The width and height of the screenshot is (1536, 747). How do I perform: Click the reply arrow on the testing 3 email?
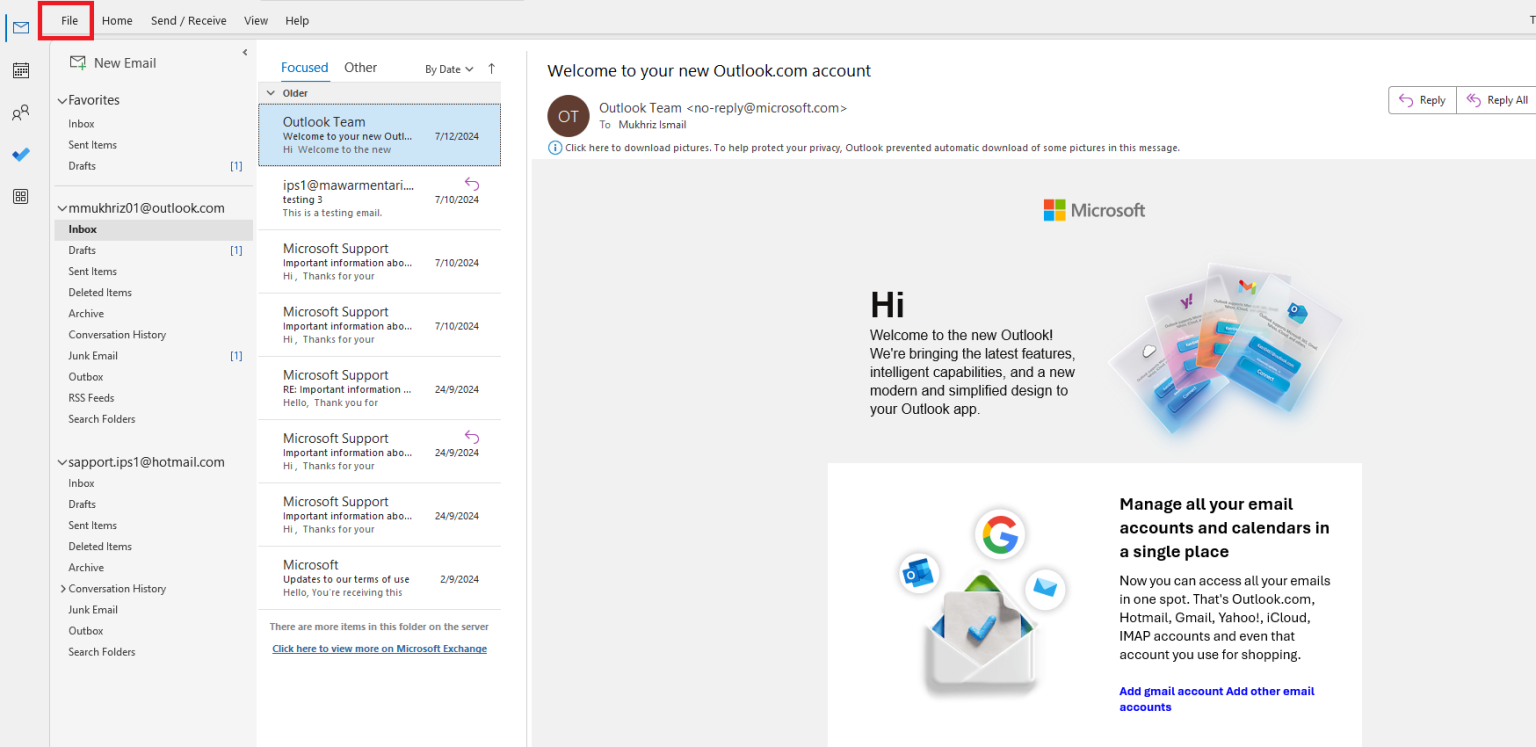tap(470, 184)
